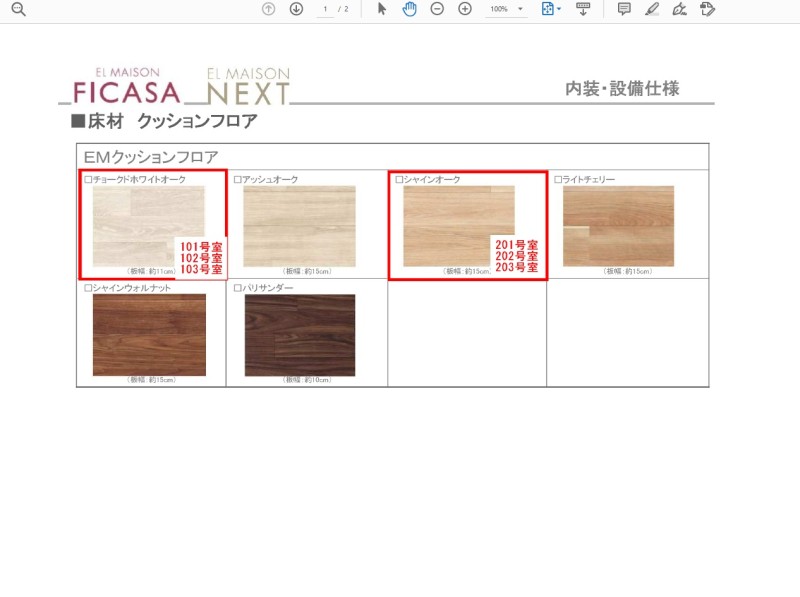Open fit page options arrow
Image resolution: width=800 pixels, height=597 pixels.
coord(559,9)
